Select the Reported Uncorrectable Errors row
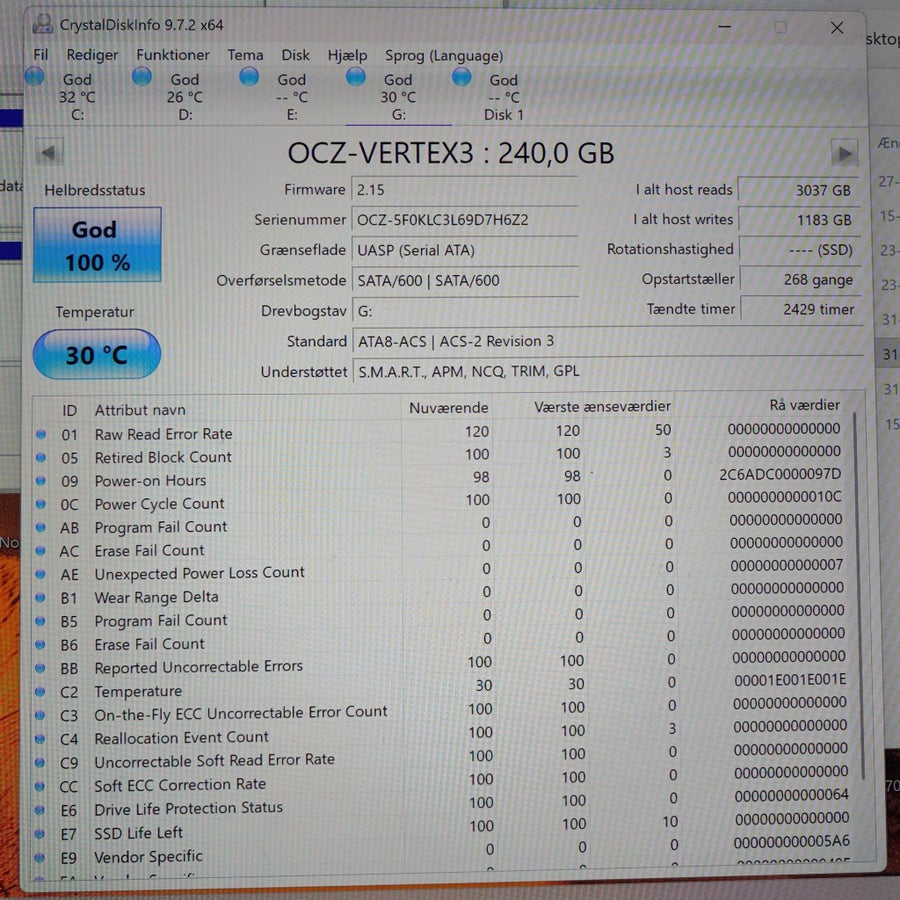The image size is (900, 900). click(441, 664)
